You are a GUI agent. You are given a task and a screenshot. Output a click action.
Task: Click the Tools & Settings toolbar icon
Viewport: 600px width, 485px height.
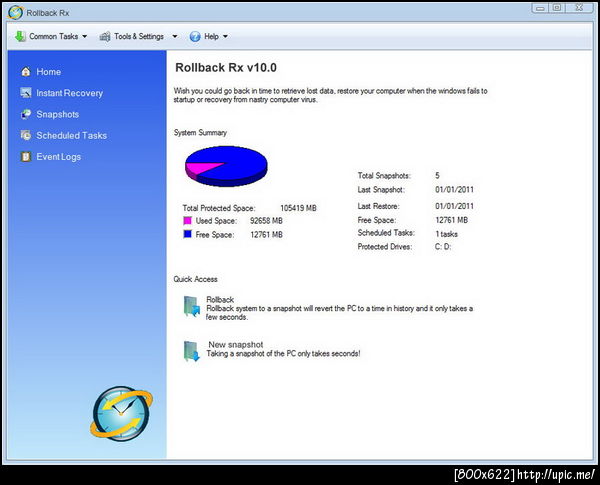coord(105,36)
